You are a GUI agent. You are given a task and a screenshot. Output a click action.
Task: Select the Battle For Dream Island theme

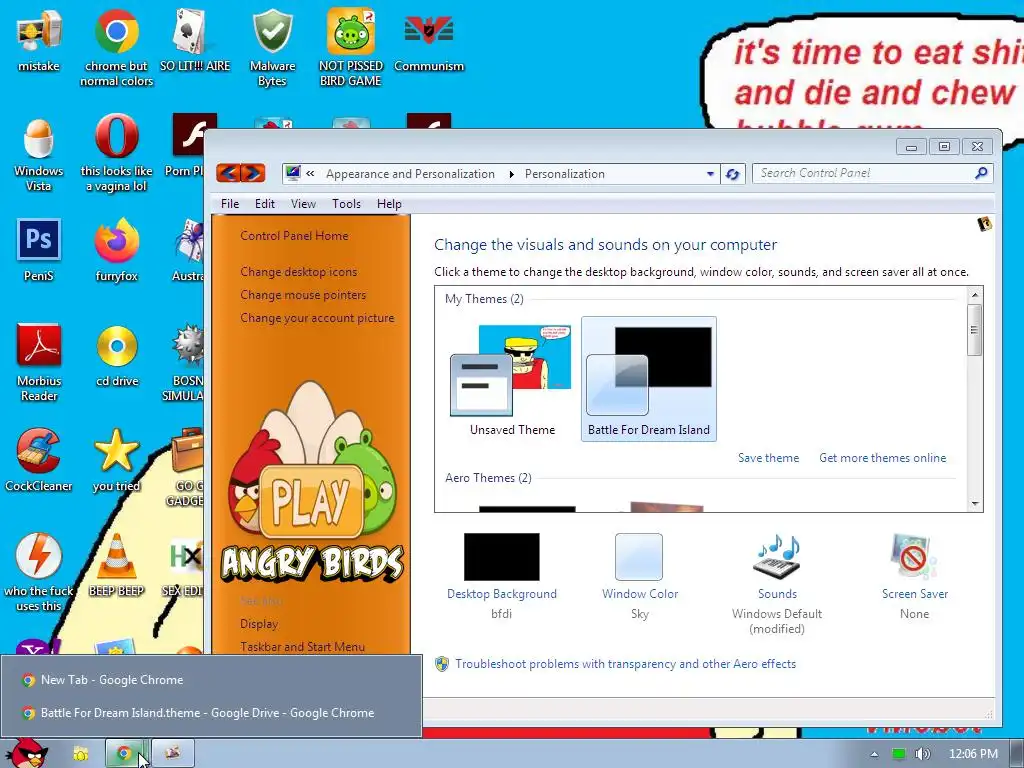tap(648, 379)
